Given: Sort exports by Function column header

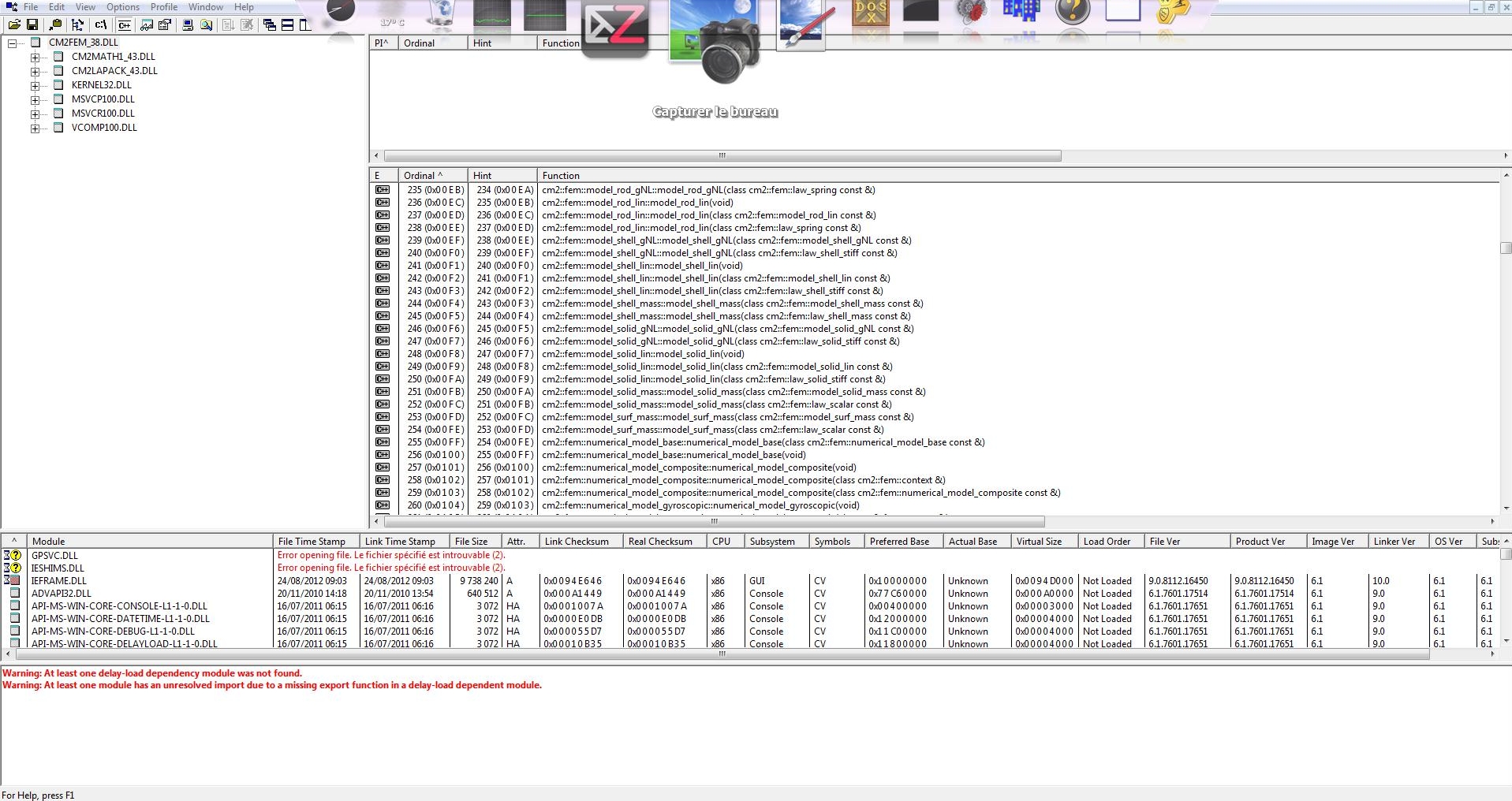Looking at the screenshot, I should point(1017,175).
